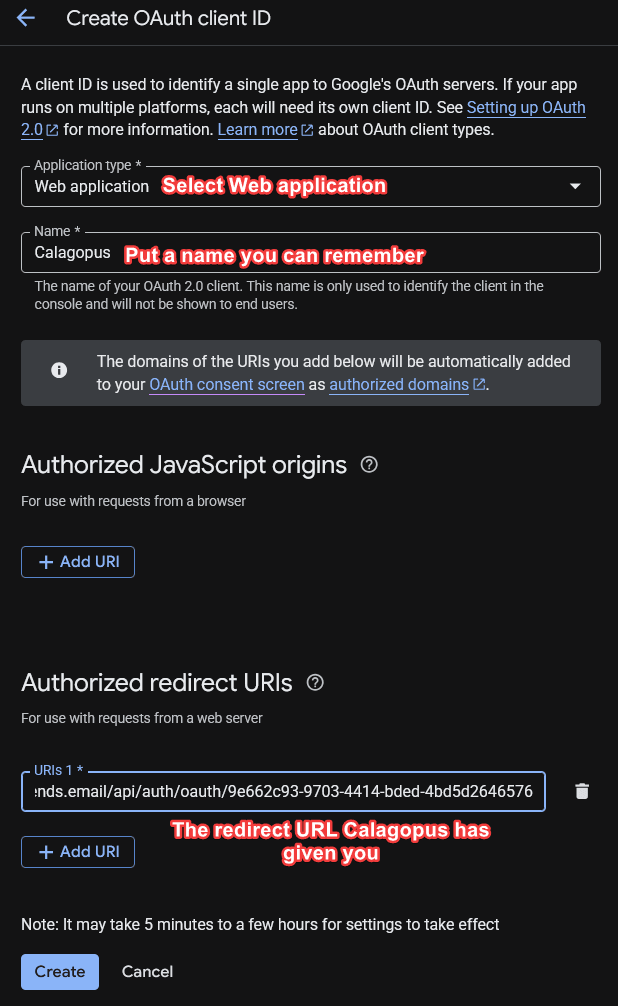The image size is (618, 1006).
Task: Open the OAuth consent screen link
Action: click(x=226, y=384)
